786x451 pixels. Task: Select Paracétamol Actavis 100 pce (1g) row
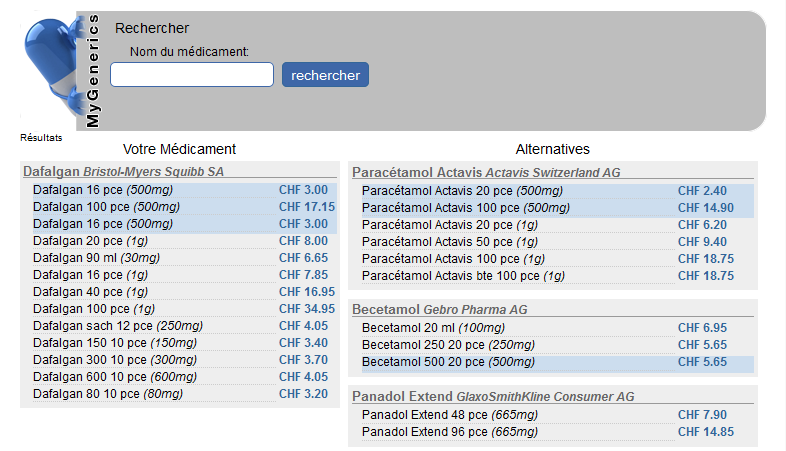click(557, 259)
